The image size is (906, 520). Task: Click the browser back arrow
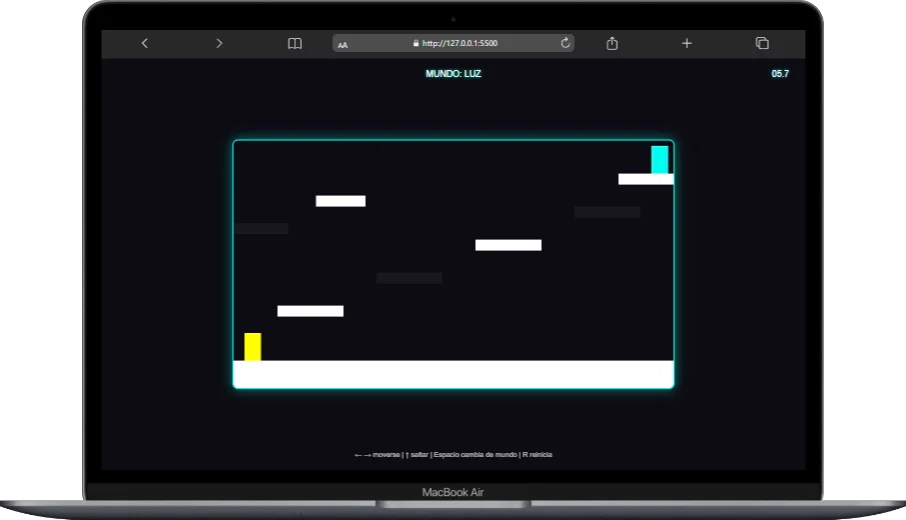(145, 43)
